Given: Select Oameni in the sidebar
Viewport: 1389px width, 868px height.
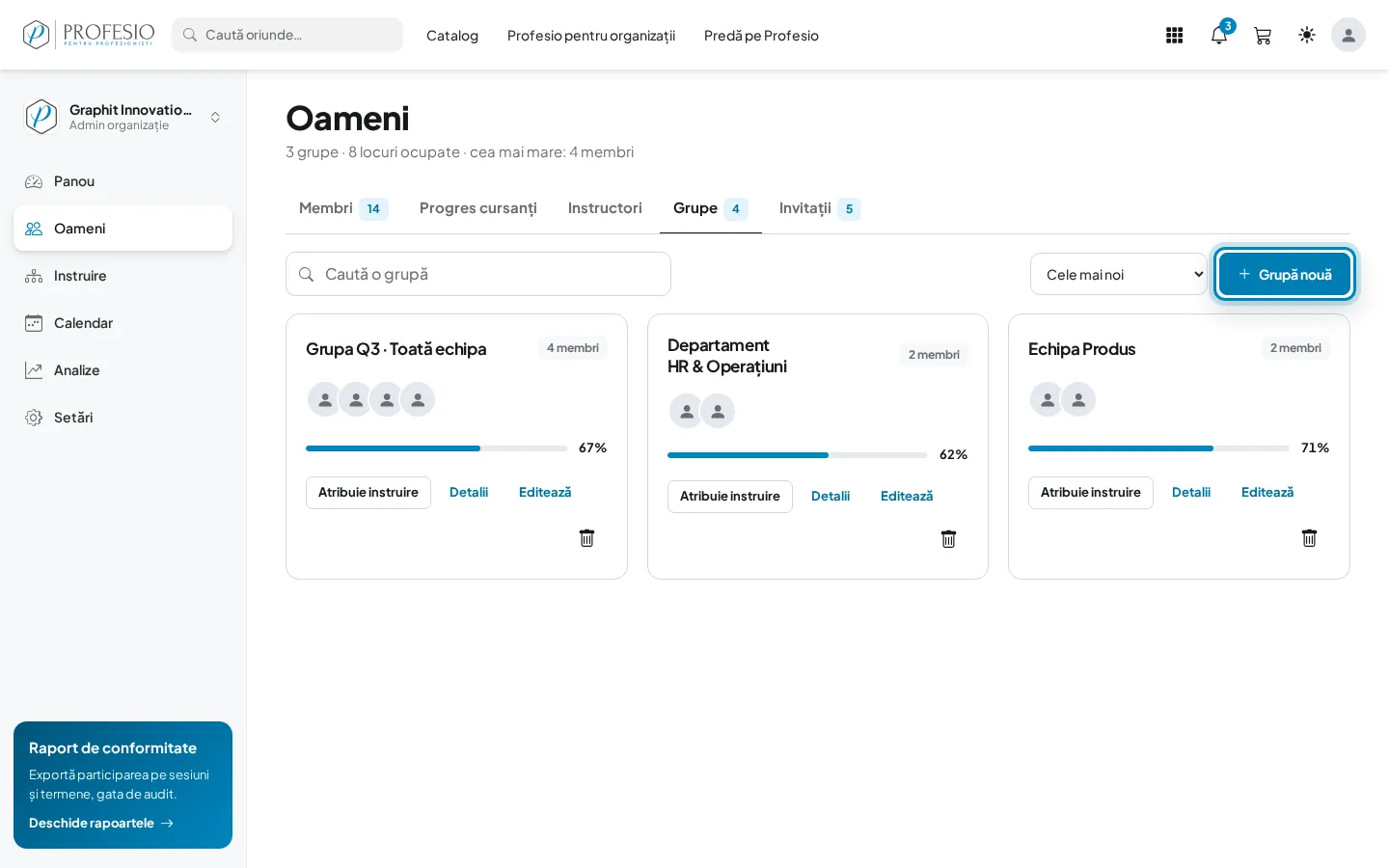Looking at the screenshot, I should 123,229.
